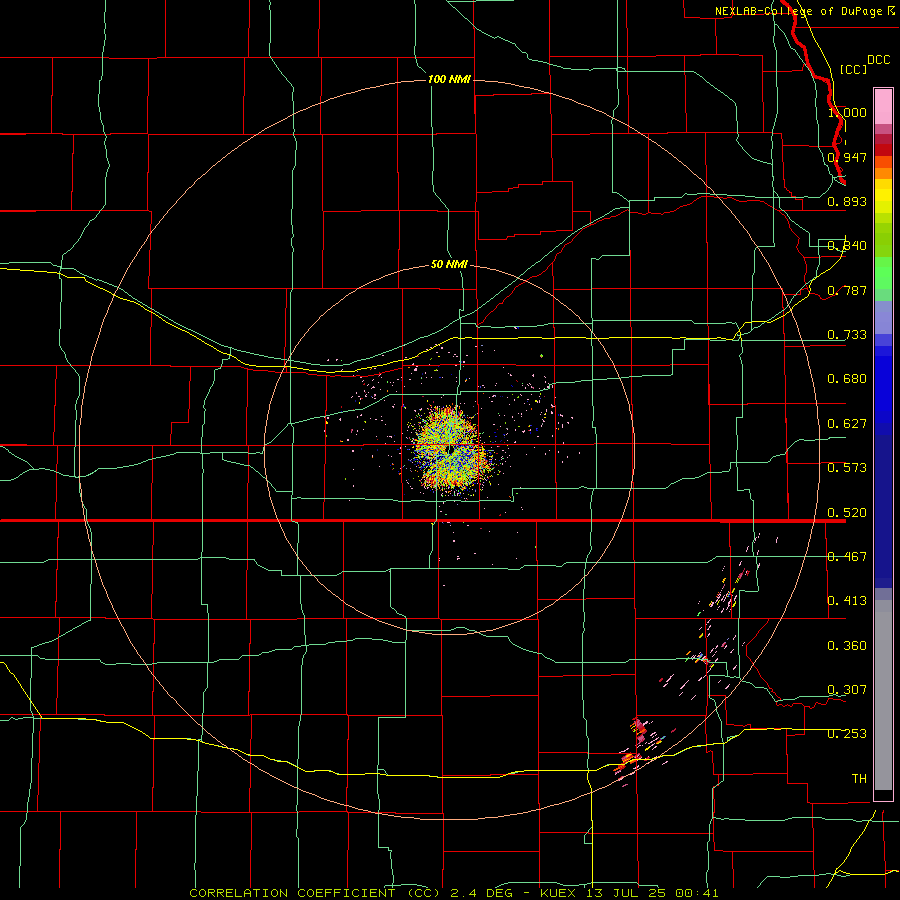Click the 50 NMI range ring label

point(449,264)
